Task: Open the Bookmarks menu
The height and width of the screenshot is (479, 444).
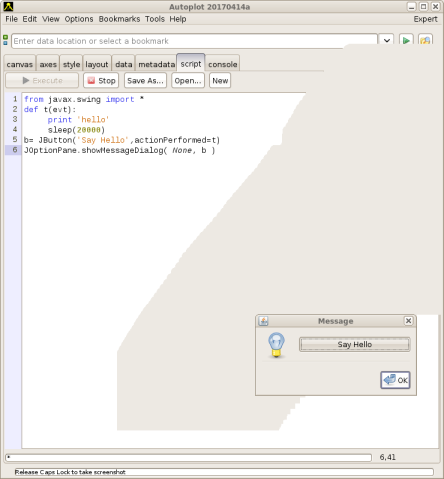Action: [119, 19]
